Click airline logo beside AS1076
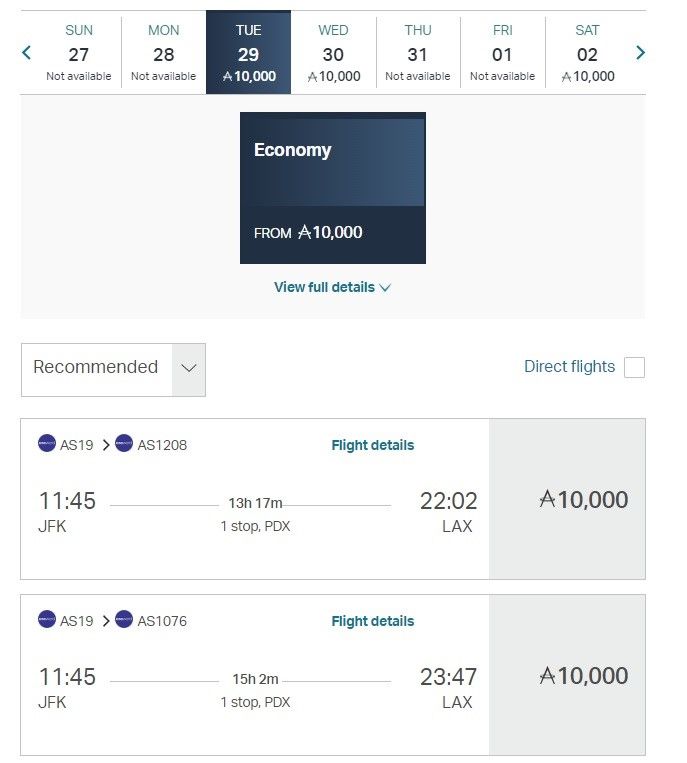This screenshot has height=763, width=687. point(124,620)
